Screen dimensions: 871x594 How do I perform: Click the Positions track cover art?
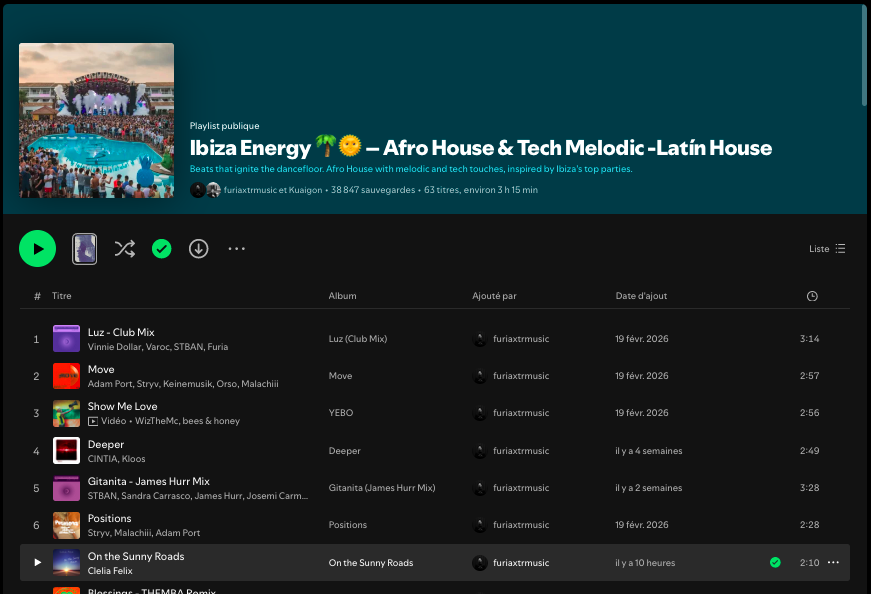click(66, 525)
